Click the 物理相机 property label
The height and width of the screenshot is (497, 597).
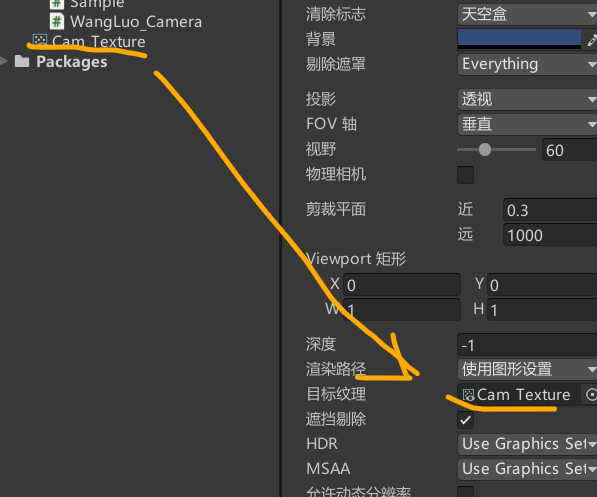pyautogui.click(x=335, y=174)
